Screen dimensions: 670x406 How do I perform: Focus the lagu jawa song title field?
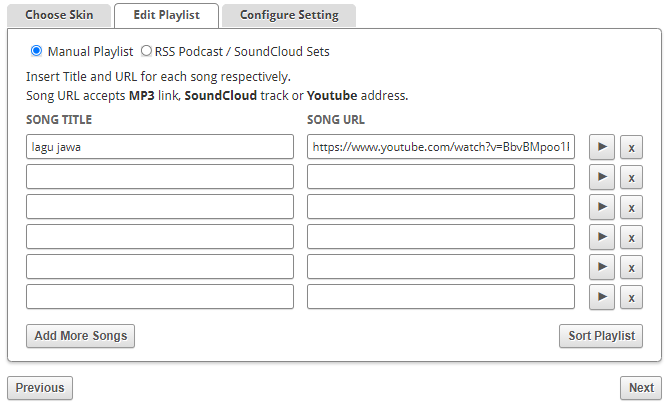click(160, 147)
